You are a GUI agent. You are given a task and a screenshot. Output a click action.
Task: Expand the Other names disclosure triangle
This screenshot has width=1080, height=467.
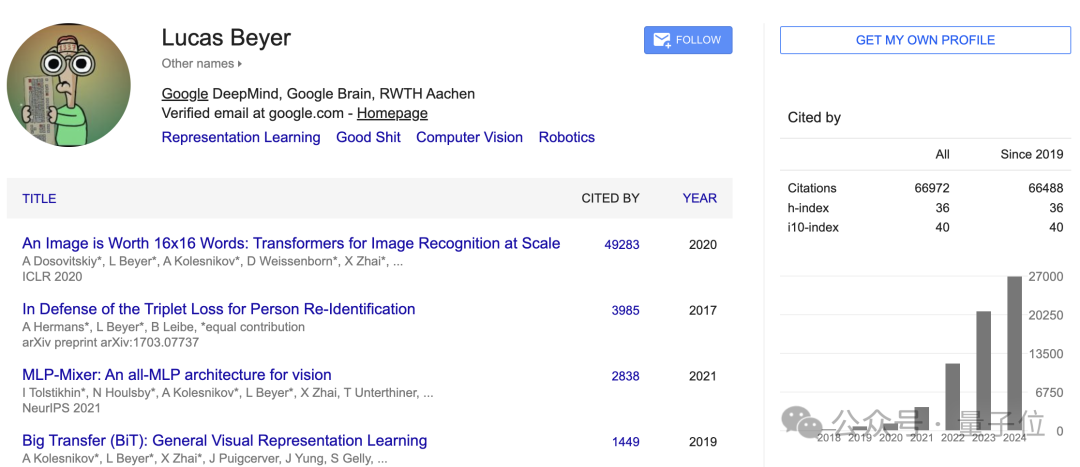coord(240,64)
